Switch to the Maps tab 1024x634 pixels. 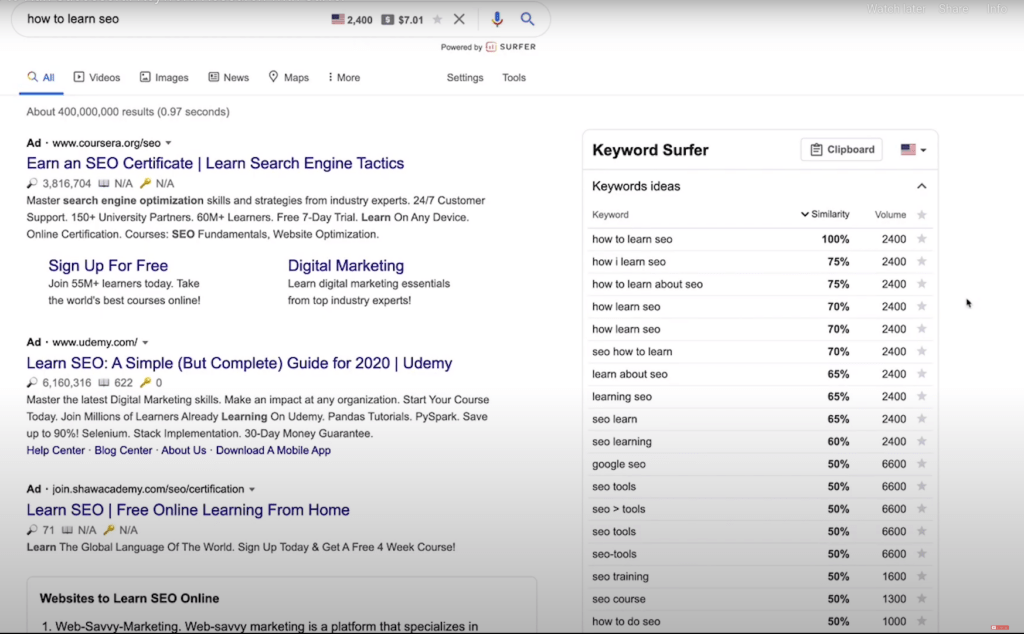coord(288,77)
